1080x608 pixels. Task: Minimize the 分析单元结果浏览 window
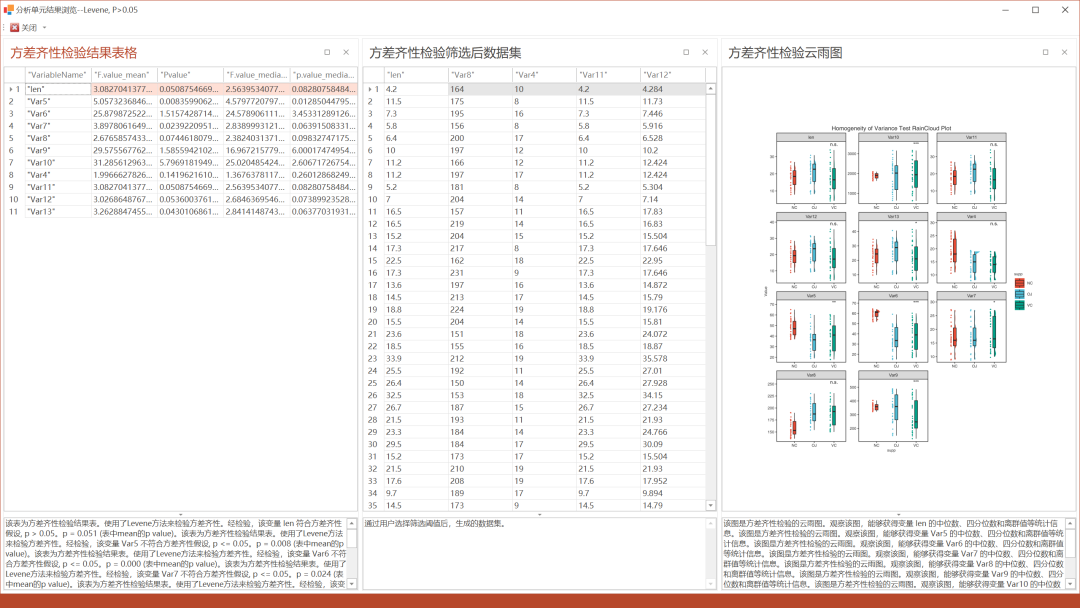point(1006,10)
